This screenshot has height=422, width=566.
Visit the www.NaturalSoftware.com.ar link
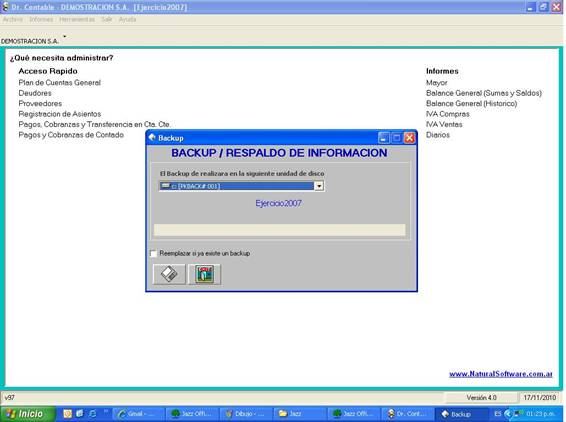pos(501,374)
